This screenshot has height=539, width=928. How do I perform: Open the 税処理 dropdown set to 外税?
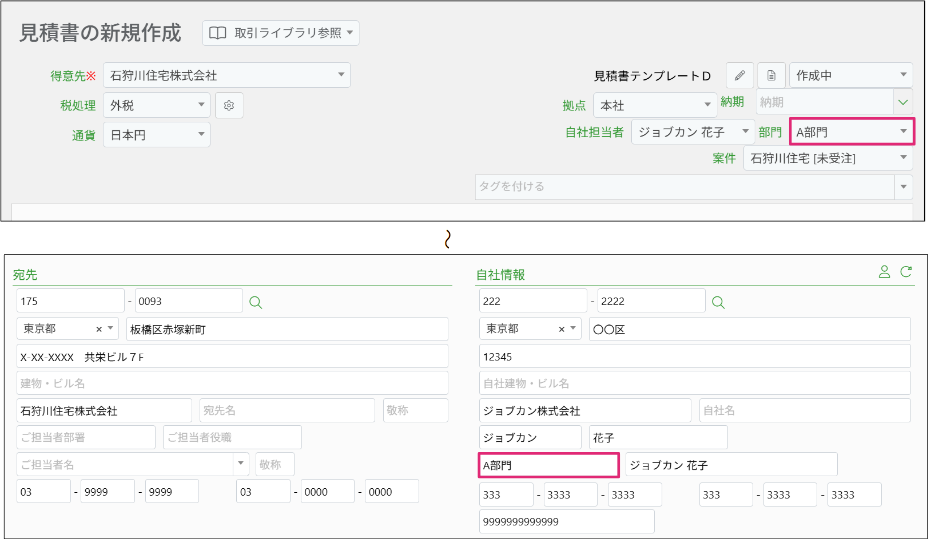[x=157, y=105]
